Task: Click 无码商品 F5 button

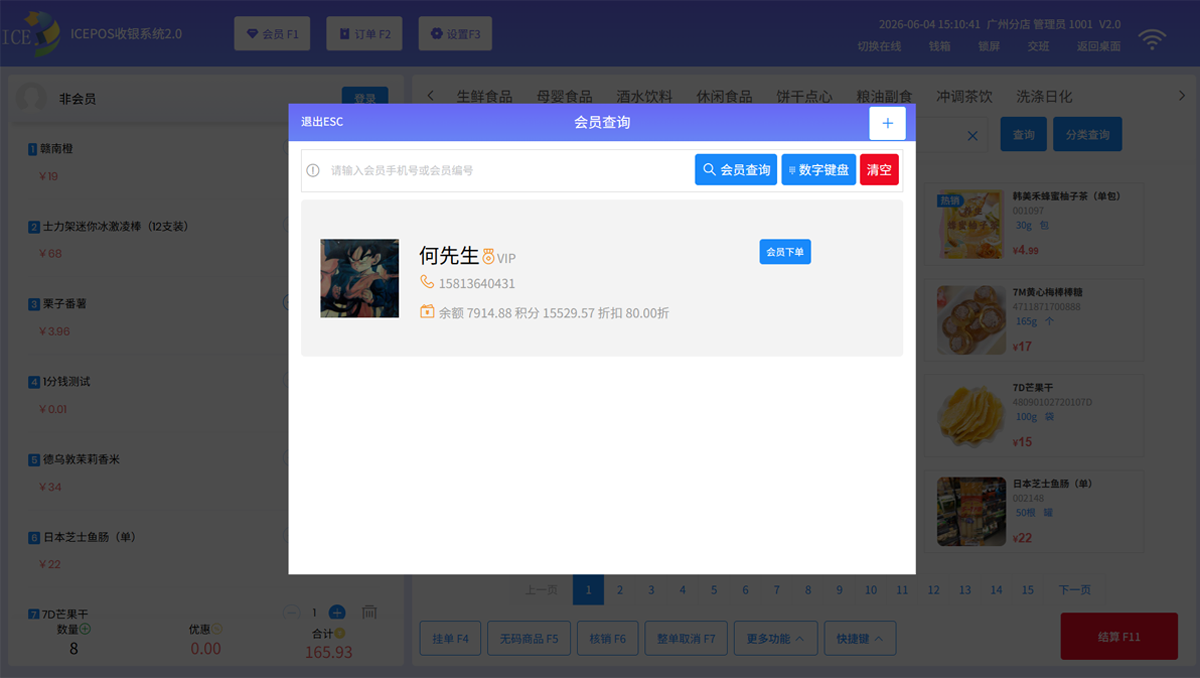Action: click(x=529, y=638)
